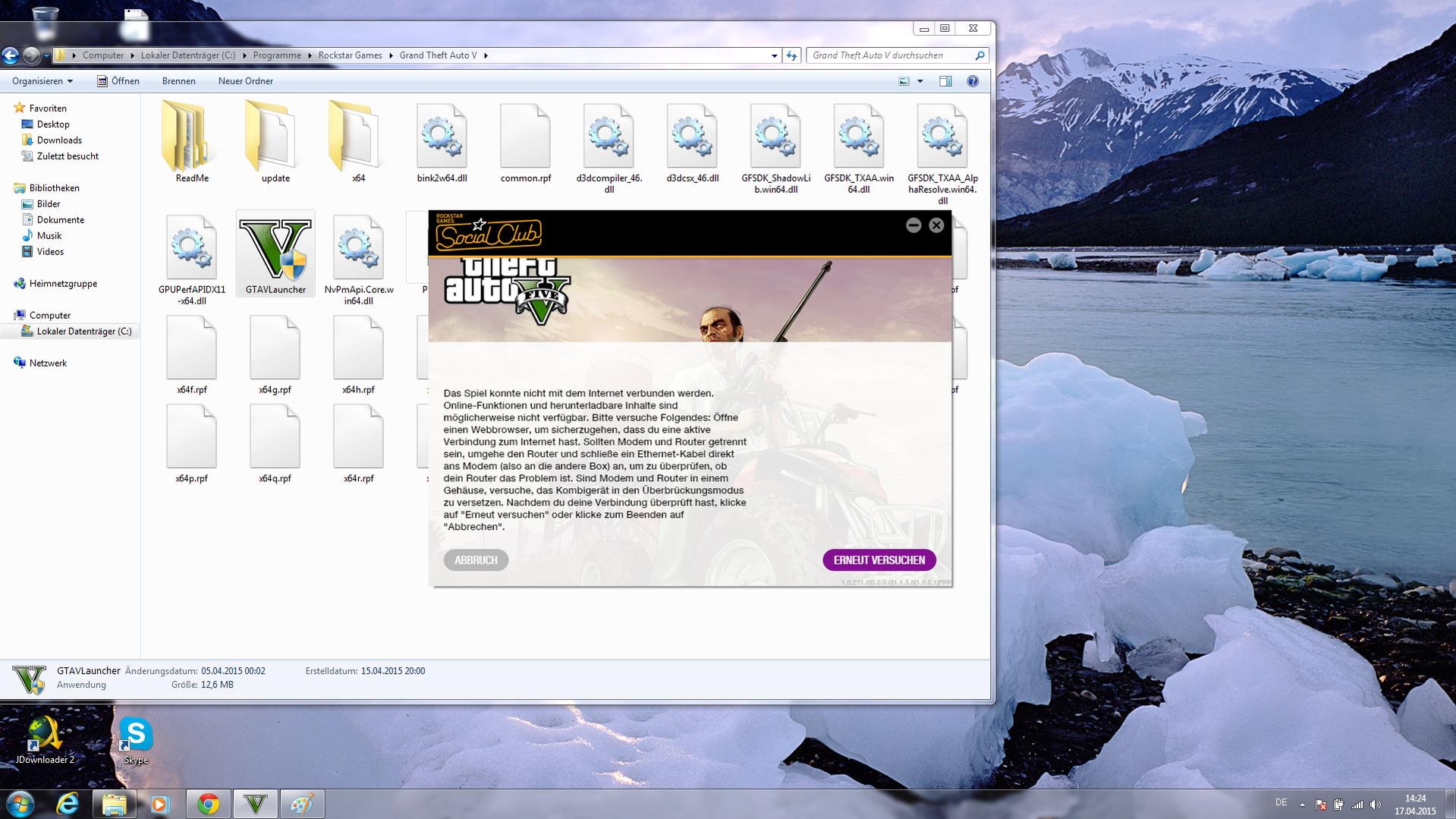This screenshot has height=819, width=1456.
Task: Open the Organisieren dropdown menu
Action: tap(42, 81)
